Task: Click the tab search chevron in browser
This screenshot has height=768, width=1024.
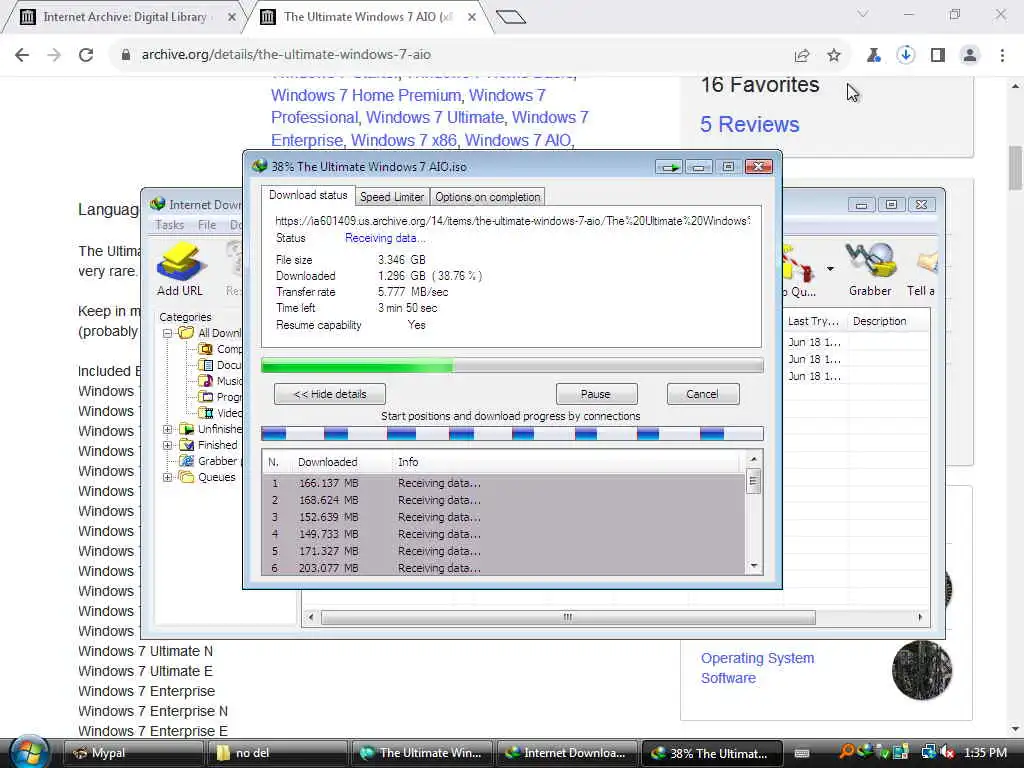Action: pos(863,14)
